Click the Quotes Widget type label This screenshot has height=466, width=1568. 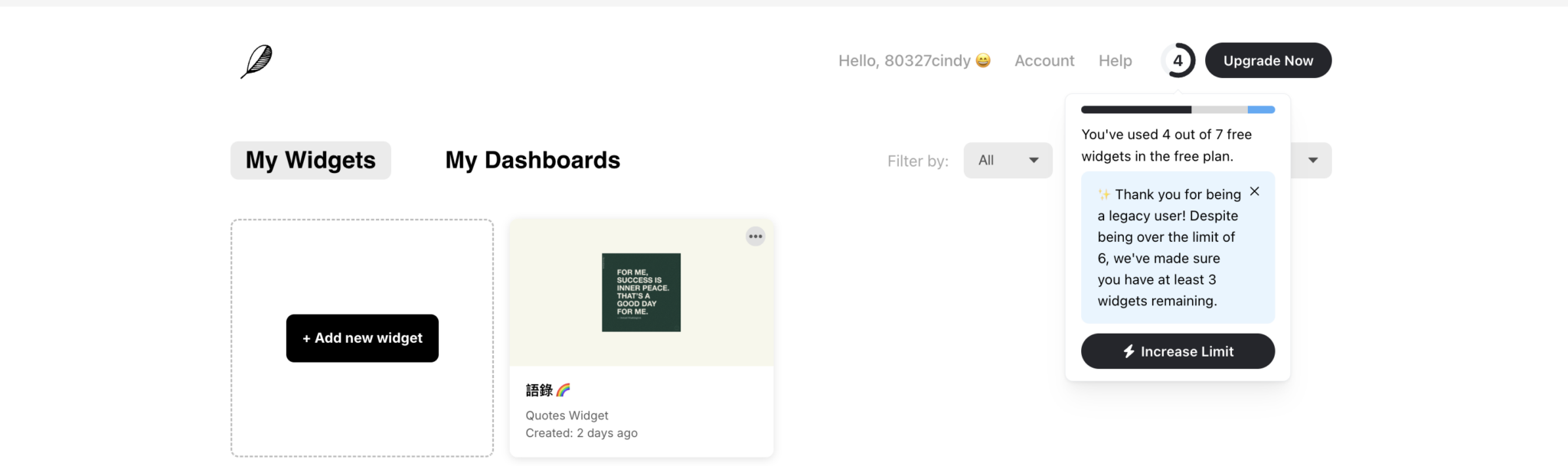(567, 415)
